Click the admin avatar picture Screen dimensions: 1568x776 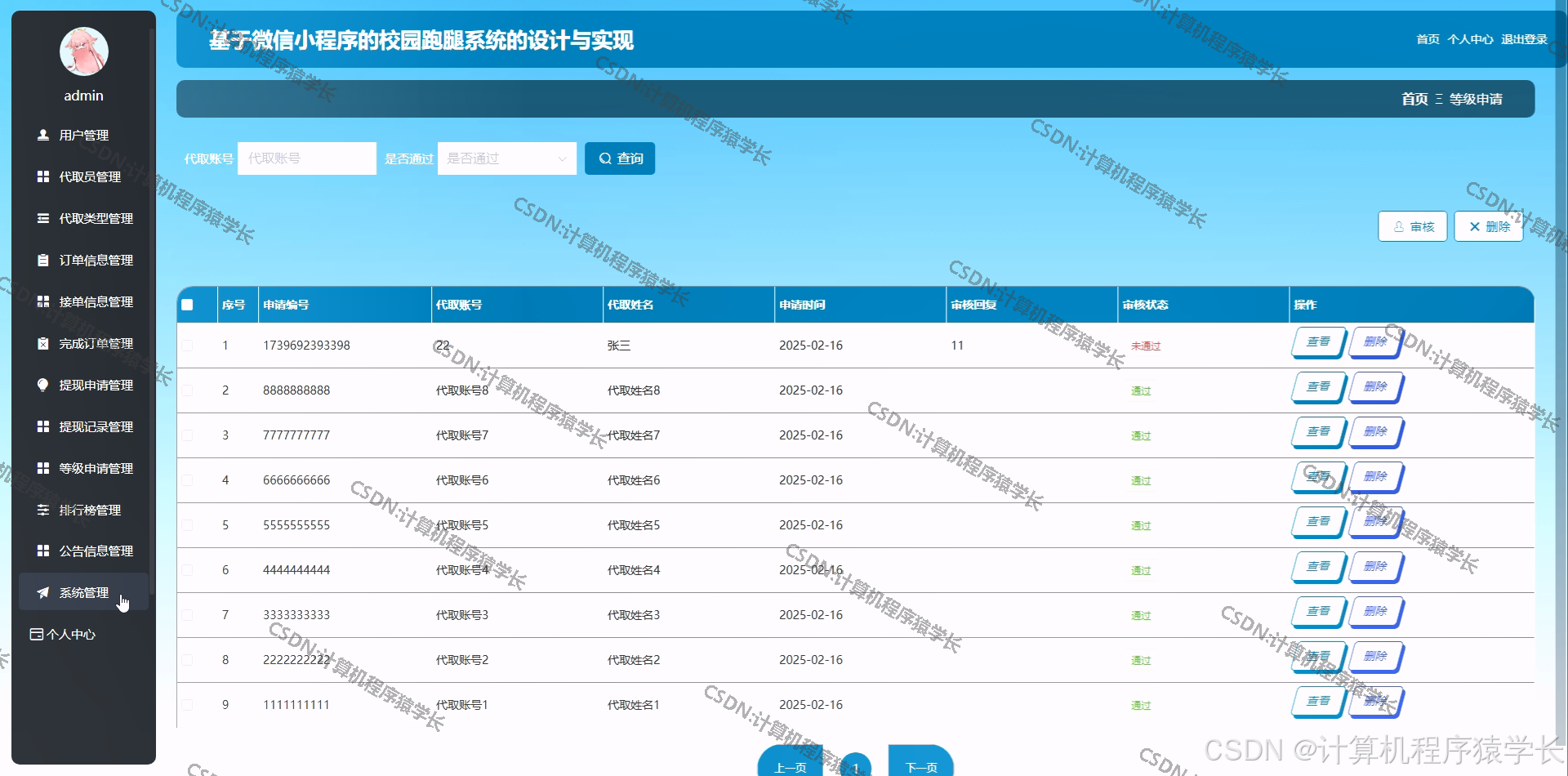84,51
